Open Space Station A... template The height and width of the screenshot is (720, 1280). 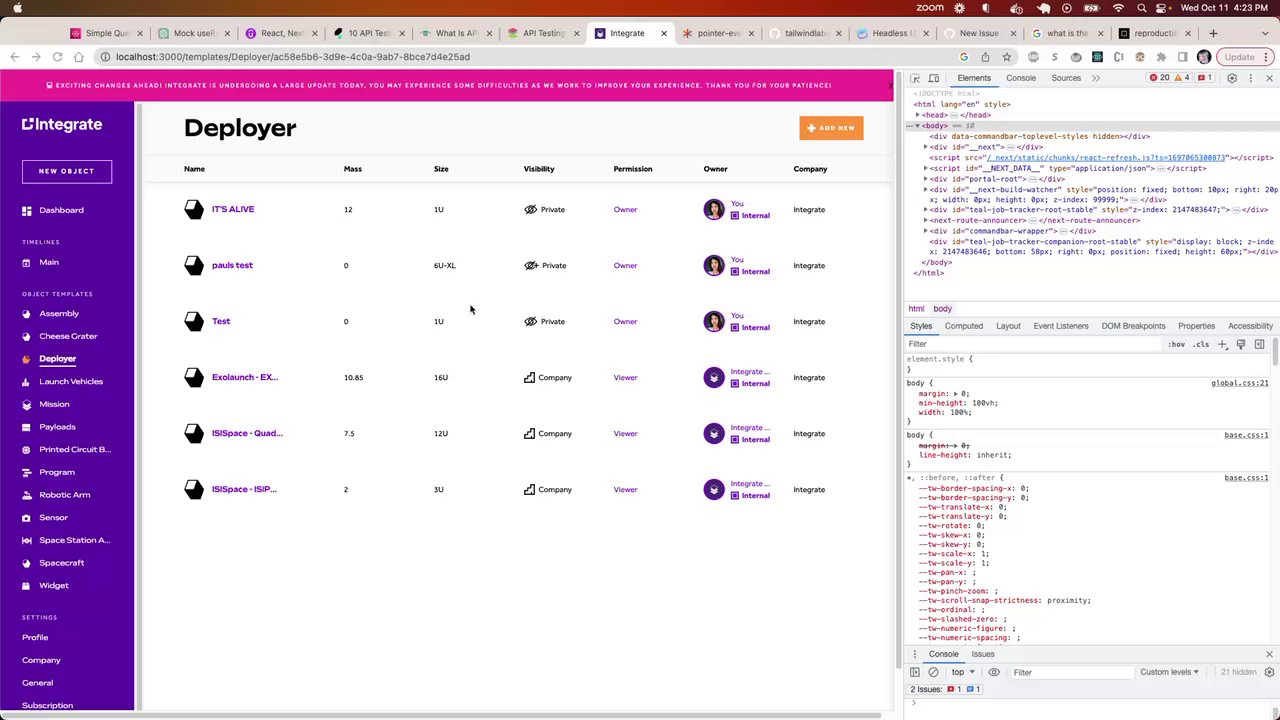coord(66,540)
